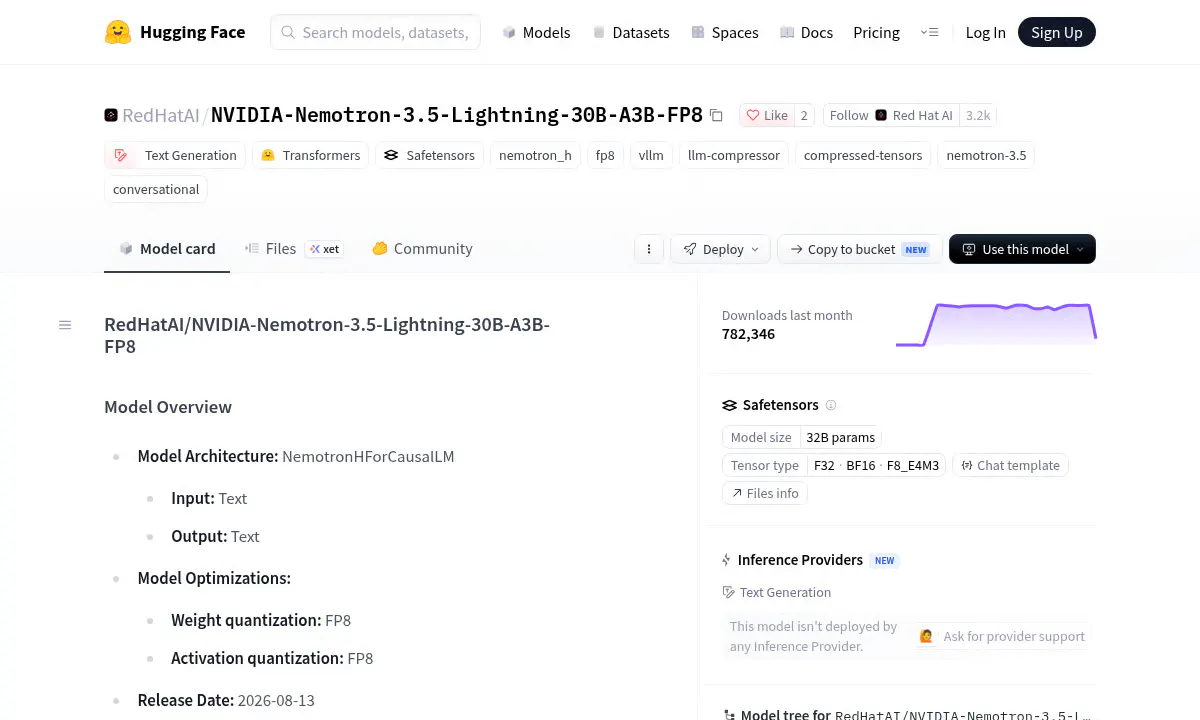Switch to the Files tab
The height and width of the screenshot is (720, 1200).
click(280, 249)
